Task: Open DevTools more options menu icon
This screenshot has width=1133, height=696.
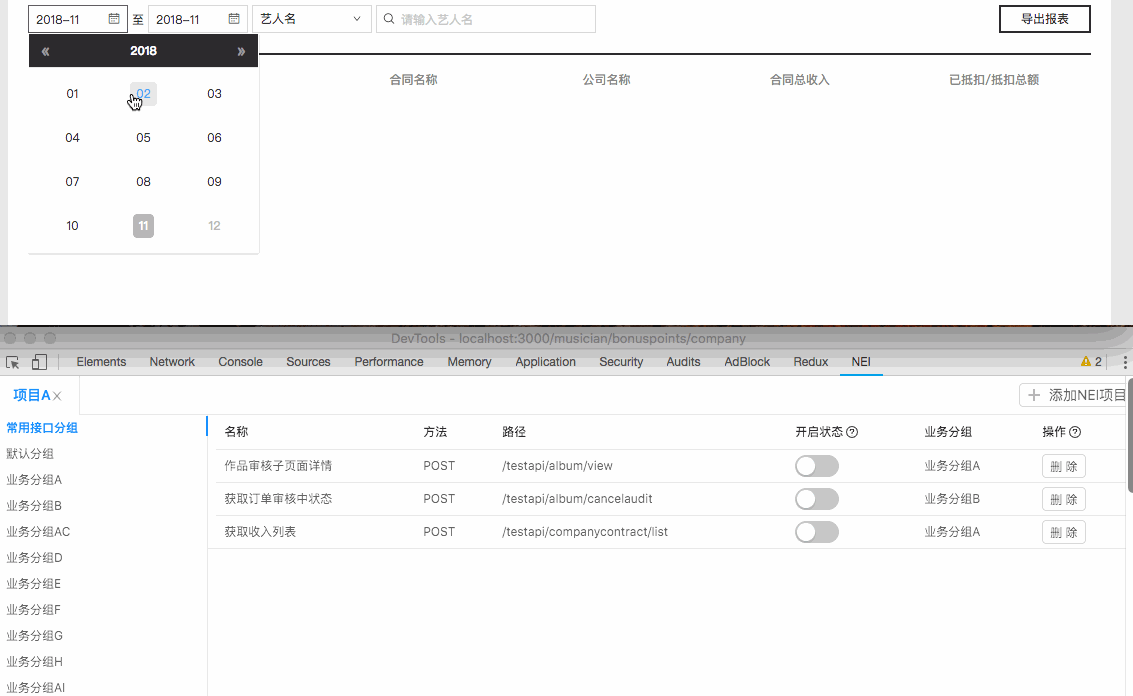Action: point(1125,362)
